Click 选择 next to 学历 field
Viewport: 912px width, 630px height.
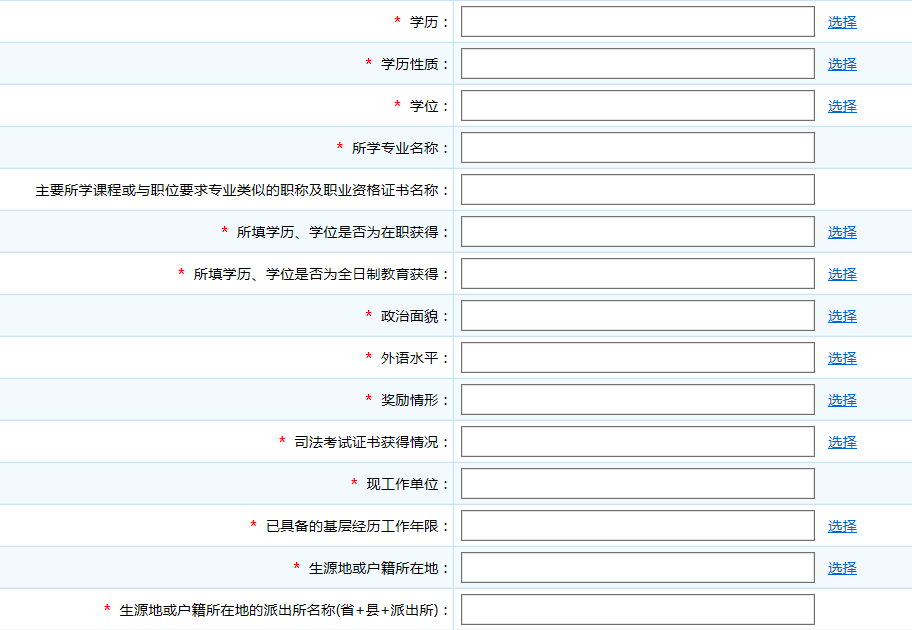(x=843, y=21)
